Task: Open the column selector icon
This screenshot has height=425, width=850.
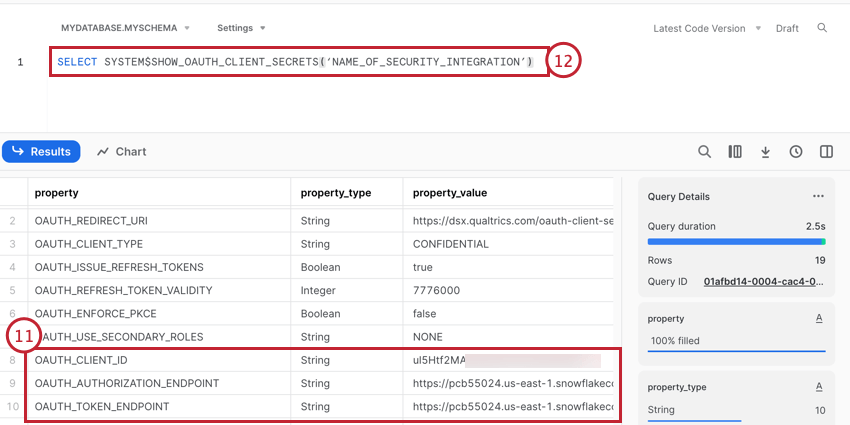Action: tap(735, 152)
